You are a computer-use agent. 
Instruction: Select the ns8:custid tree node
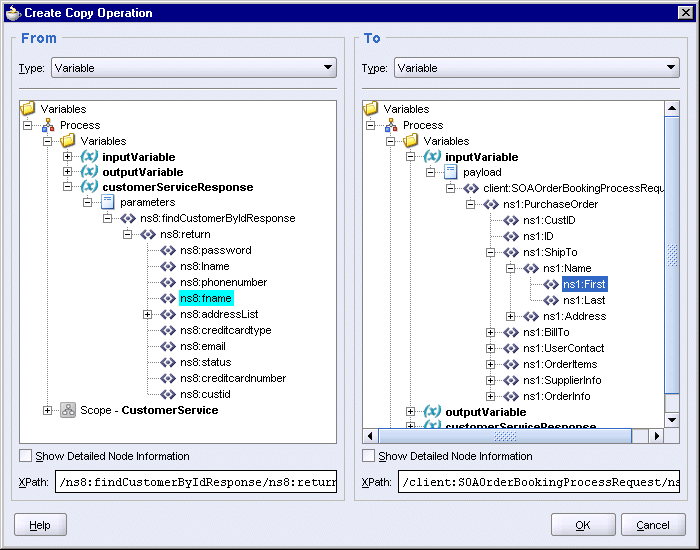click(205, 395)
